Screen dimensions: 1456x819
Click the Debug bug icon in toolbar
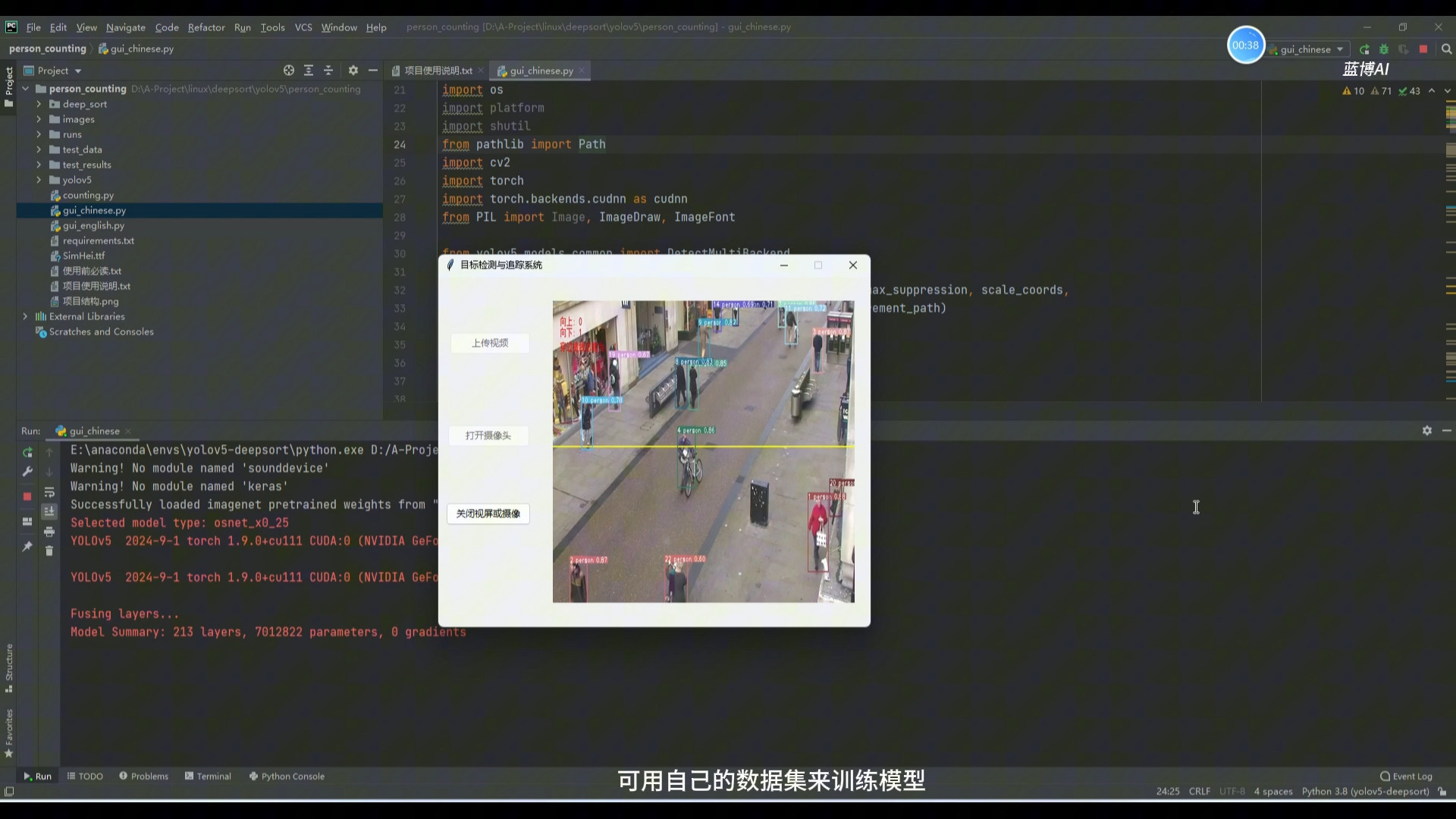click(x=1384, y=49)
